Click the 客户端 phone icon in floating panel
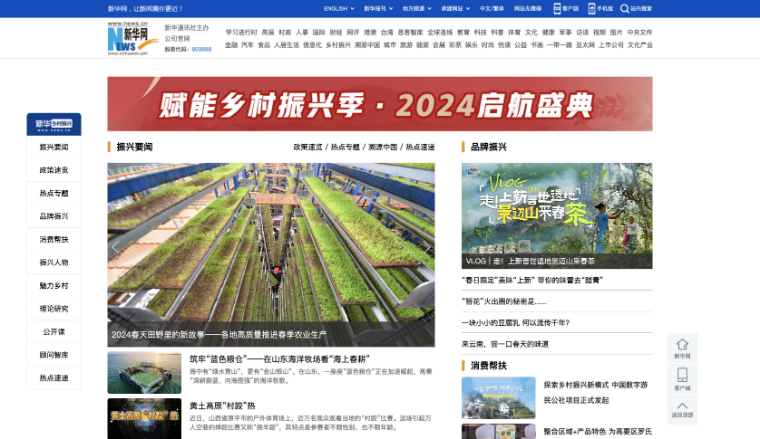Viewport: 760px width, 439px height. (682, 375)
